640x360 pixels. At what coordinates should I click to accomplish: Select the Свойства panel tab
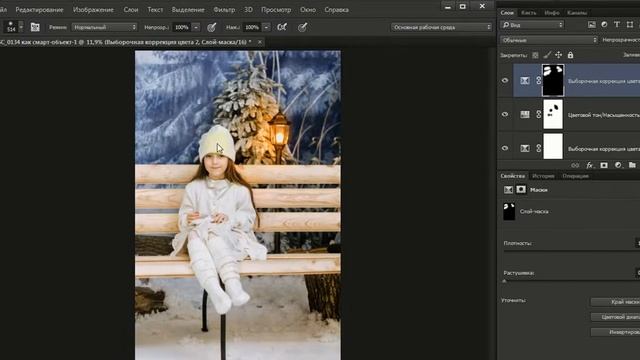pos(513,176)
